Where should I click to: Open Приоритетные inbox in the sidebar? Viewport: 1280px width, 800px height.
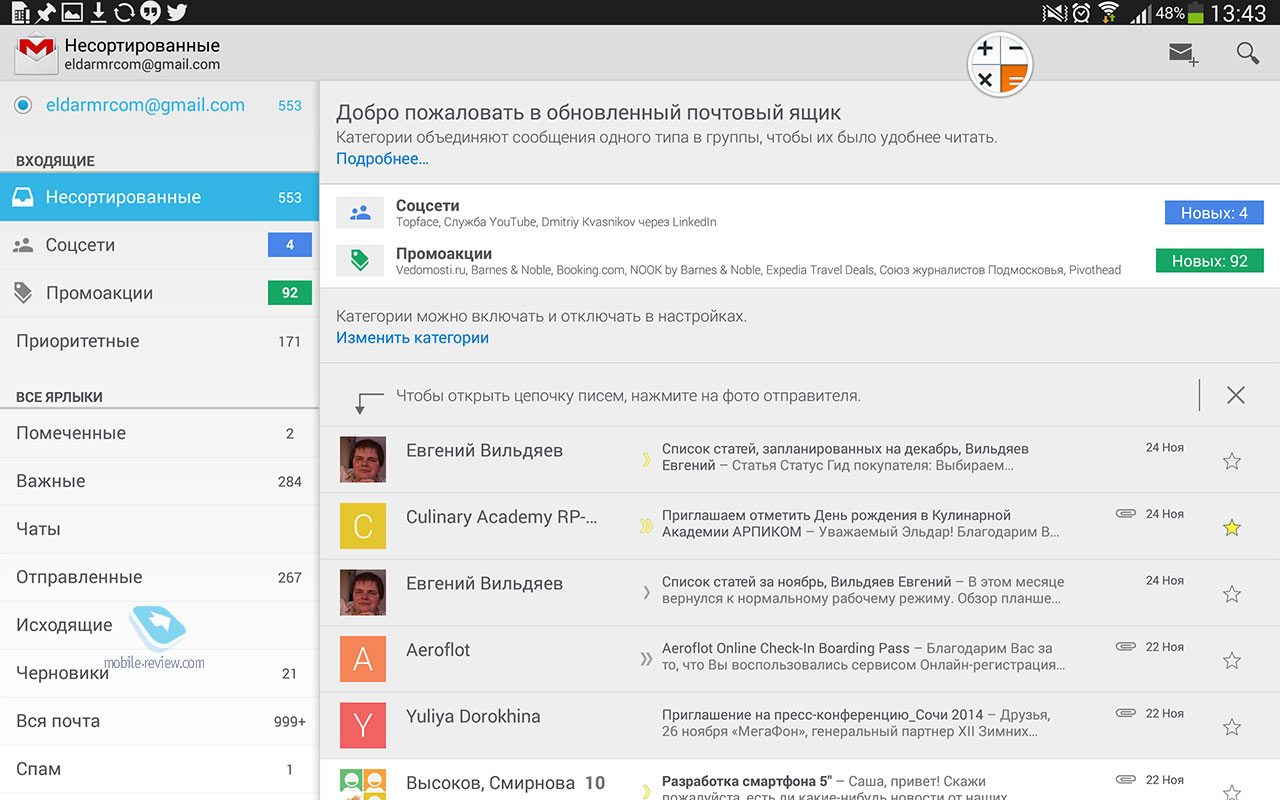[x=159, y=341]
